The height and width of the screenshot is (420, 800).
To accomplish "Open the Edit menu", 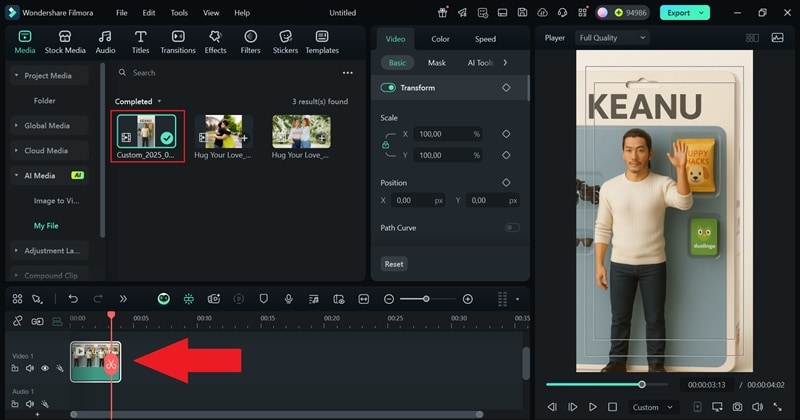I will tap(148, 13).
